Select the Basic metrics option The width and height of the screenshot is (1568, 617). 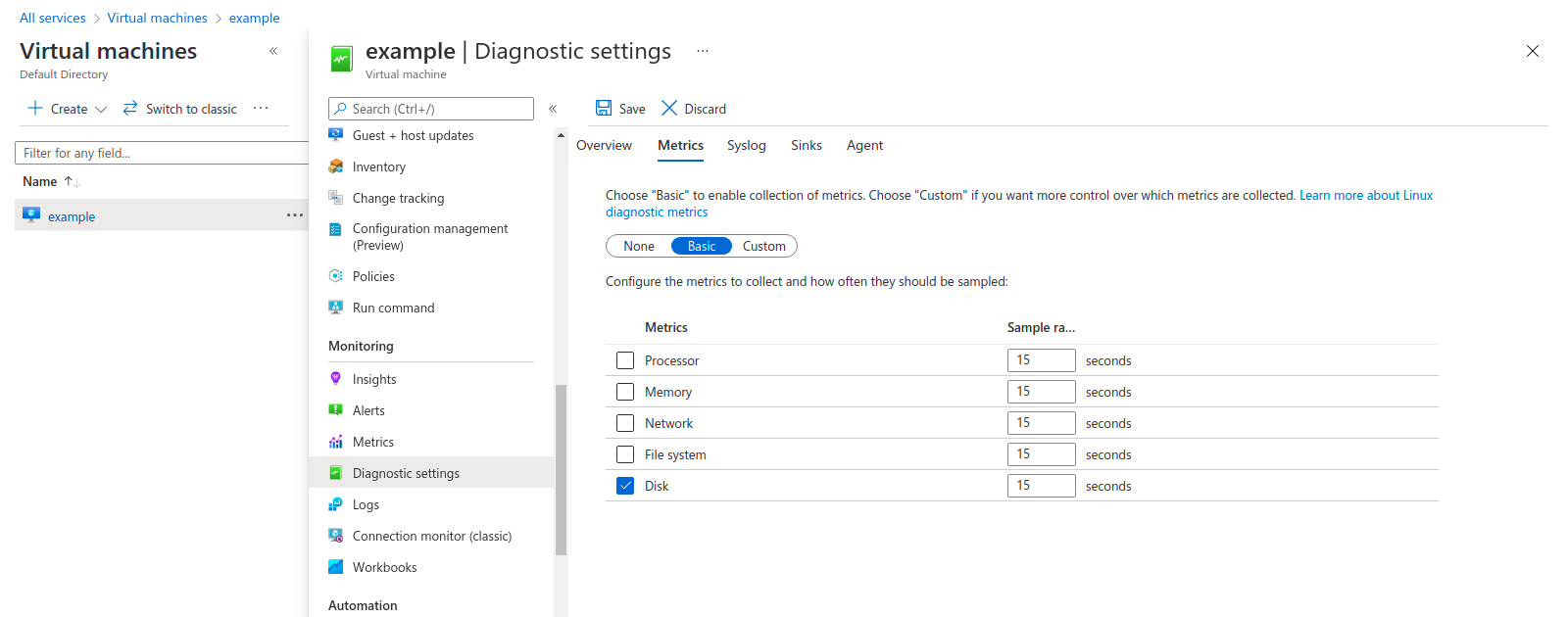coord(702,246)
